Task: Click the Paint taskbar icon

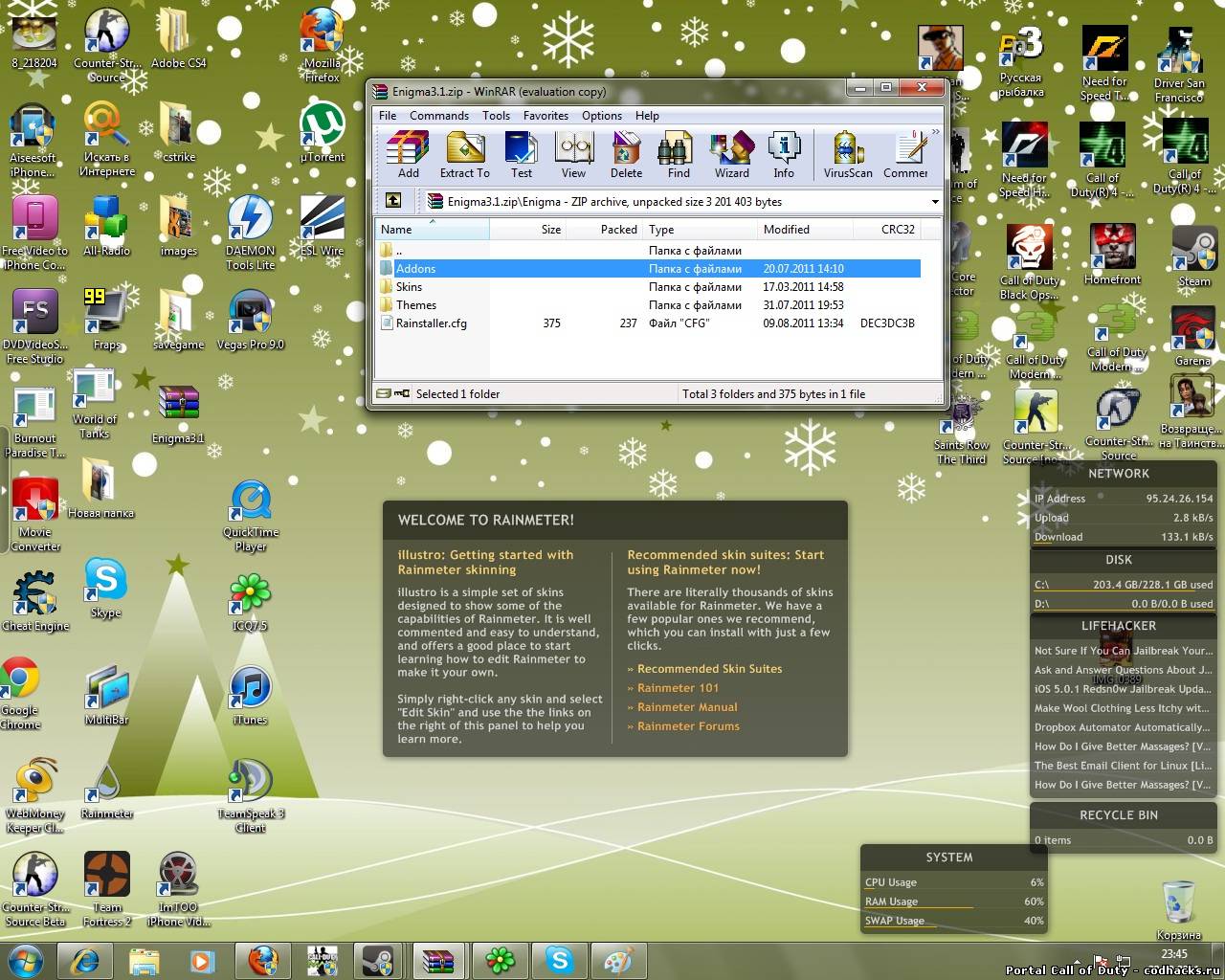Action: tap(618, 960)
